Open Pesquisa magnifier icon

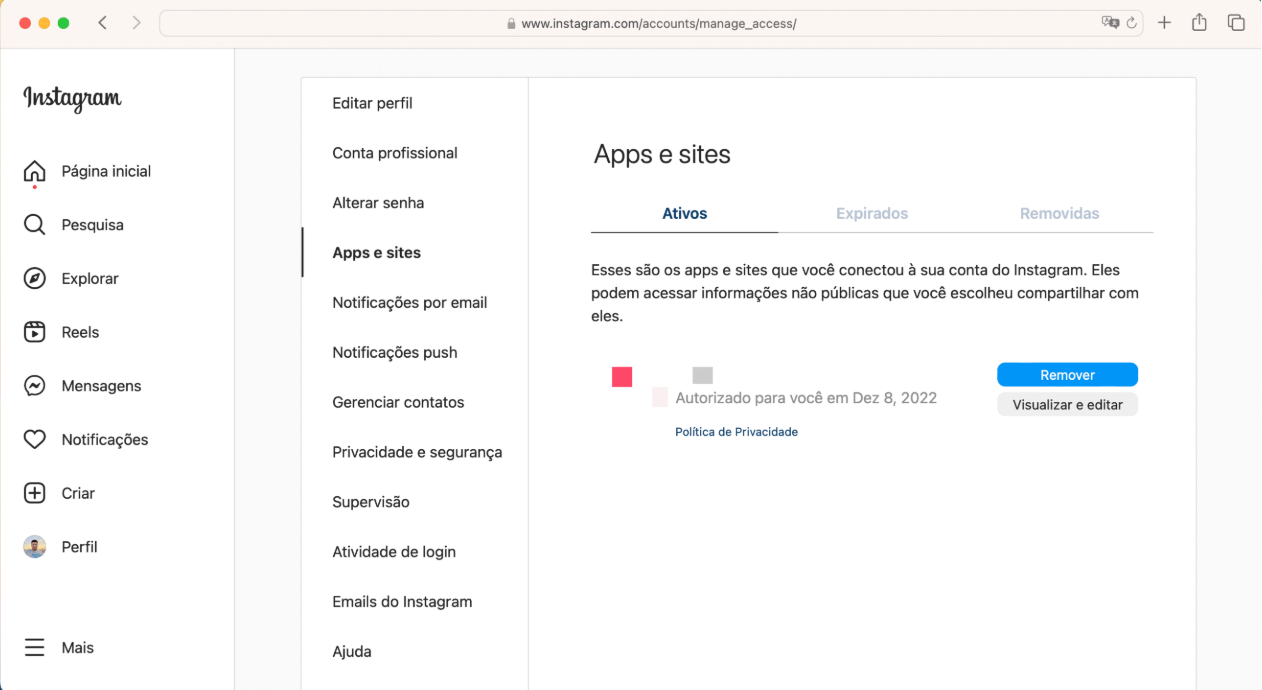[x=34, y=225]
